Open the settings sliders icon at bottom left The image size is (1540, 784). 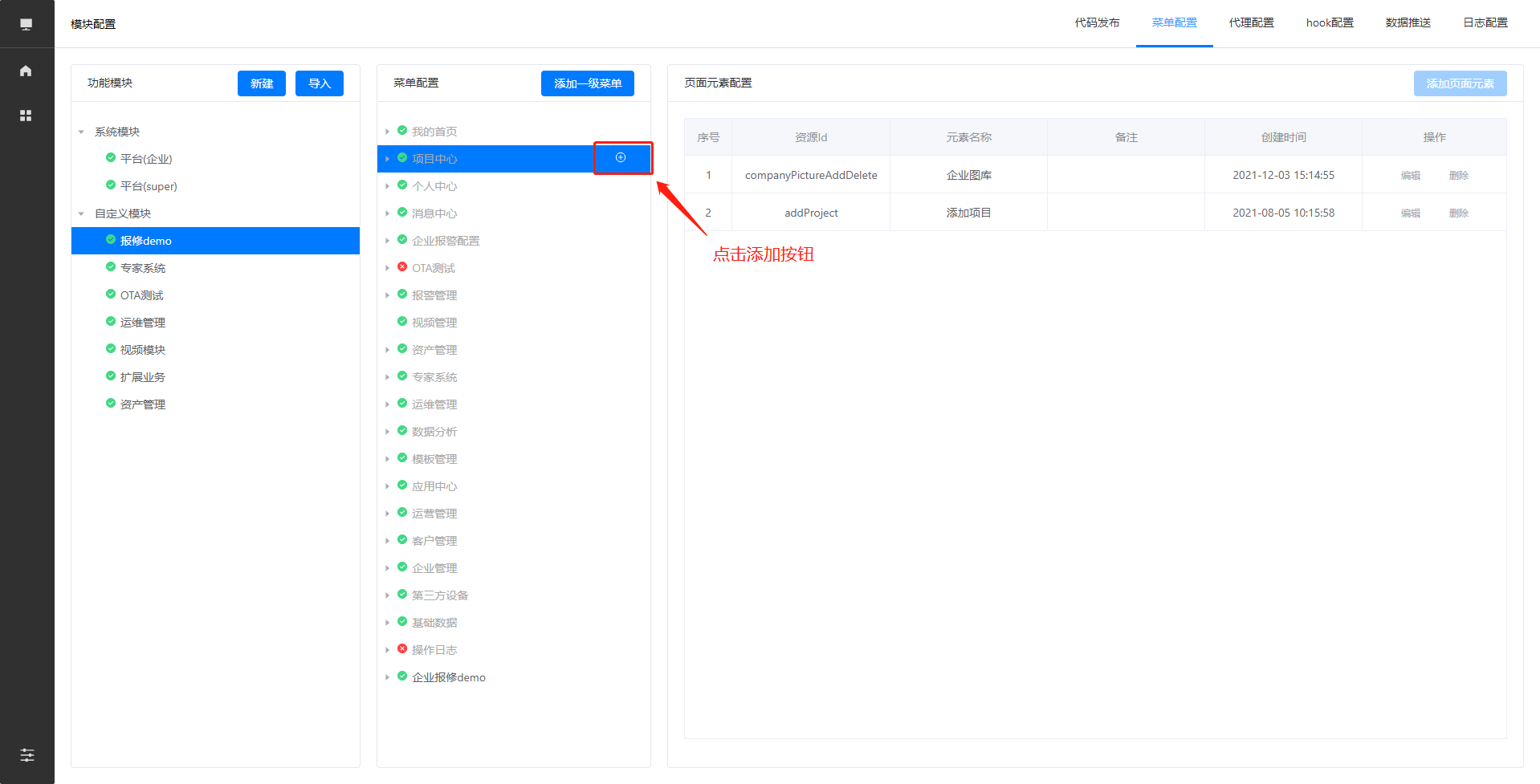click(x=26, y=754)
